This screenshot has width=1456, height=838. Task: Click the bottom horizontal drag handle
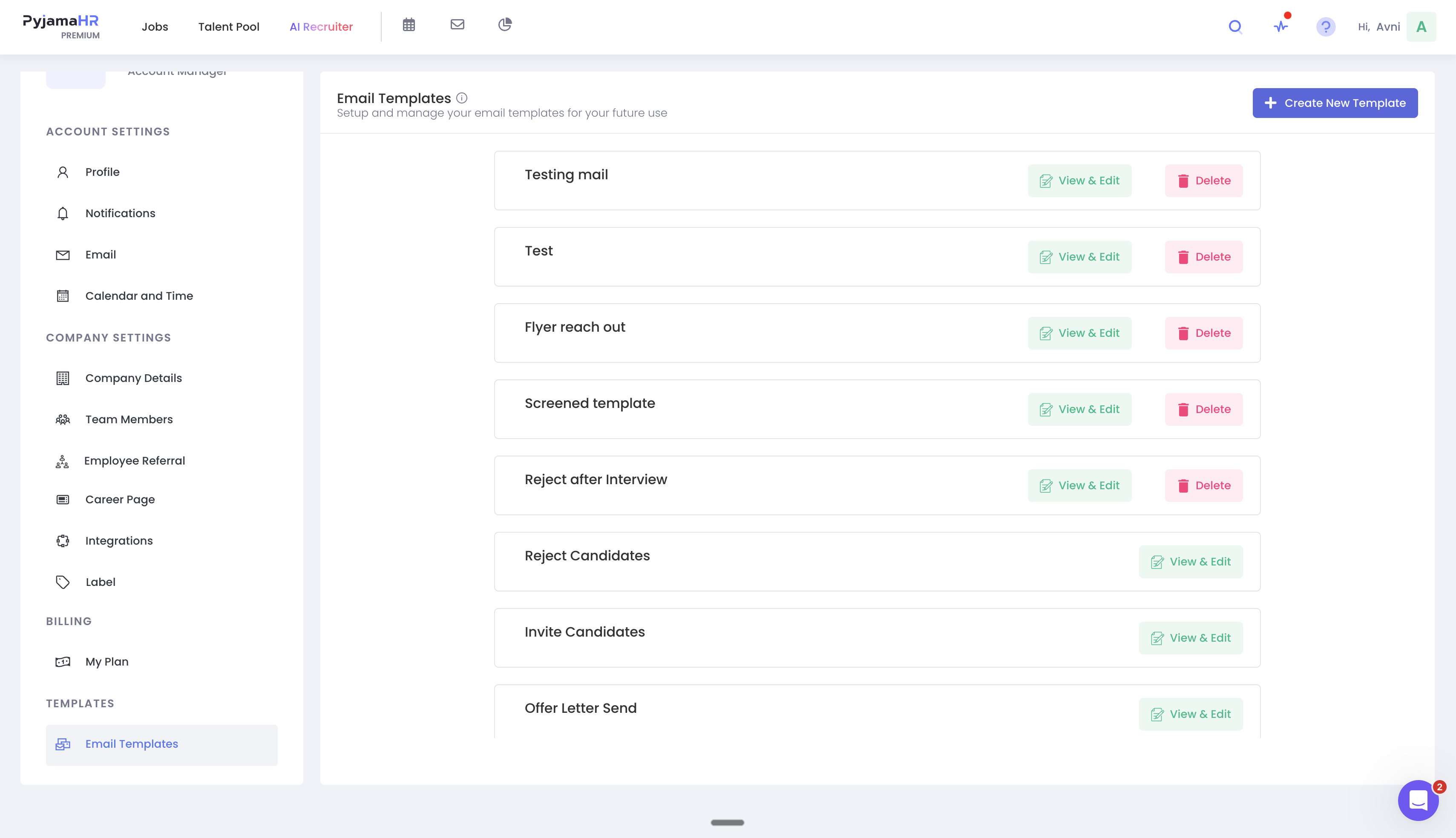click(x=727, y=823)
